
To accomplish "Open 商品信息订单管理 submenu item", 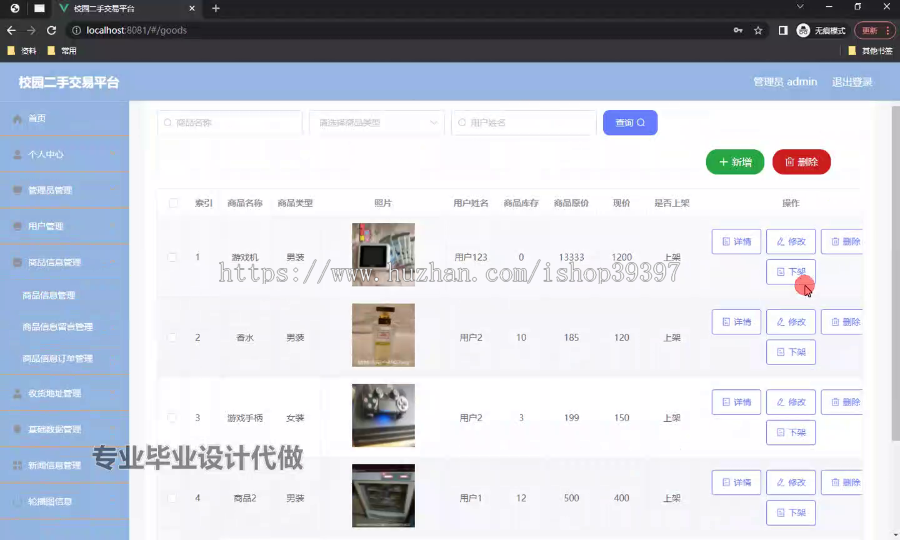I will [57, 359].
